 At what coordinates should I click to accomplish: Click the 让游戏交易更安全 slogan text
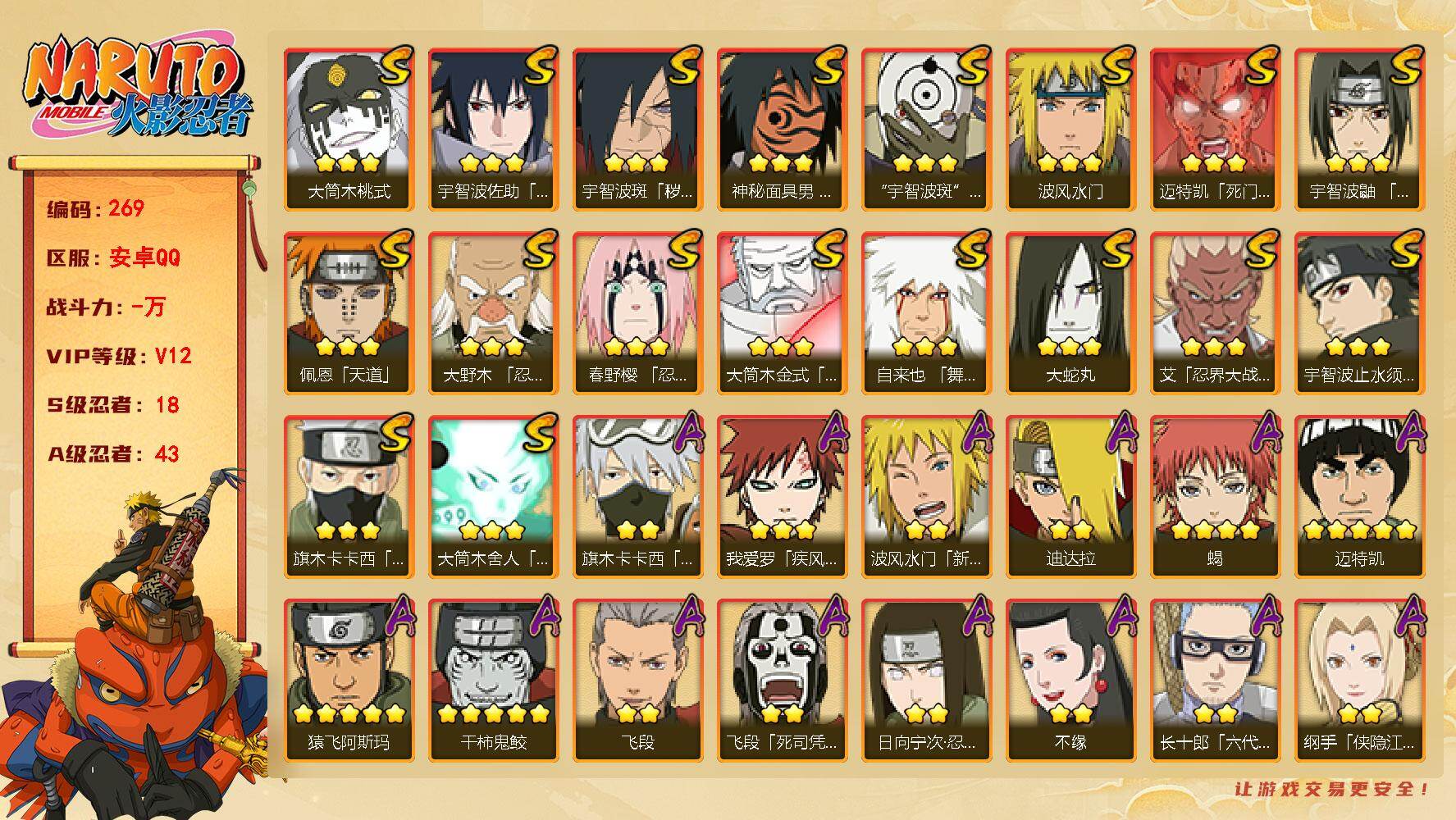pos(1332,789)
